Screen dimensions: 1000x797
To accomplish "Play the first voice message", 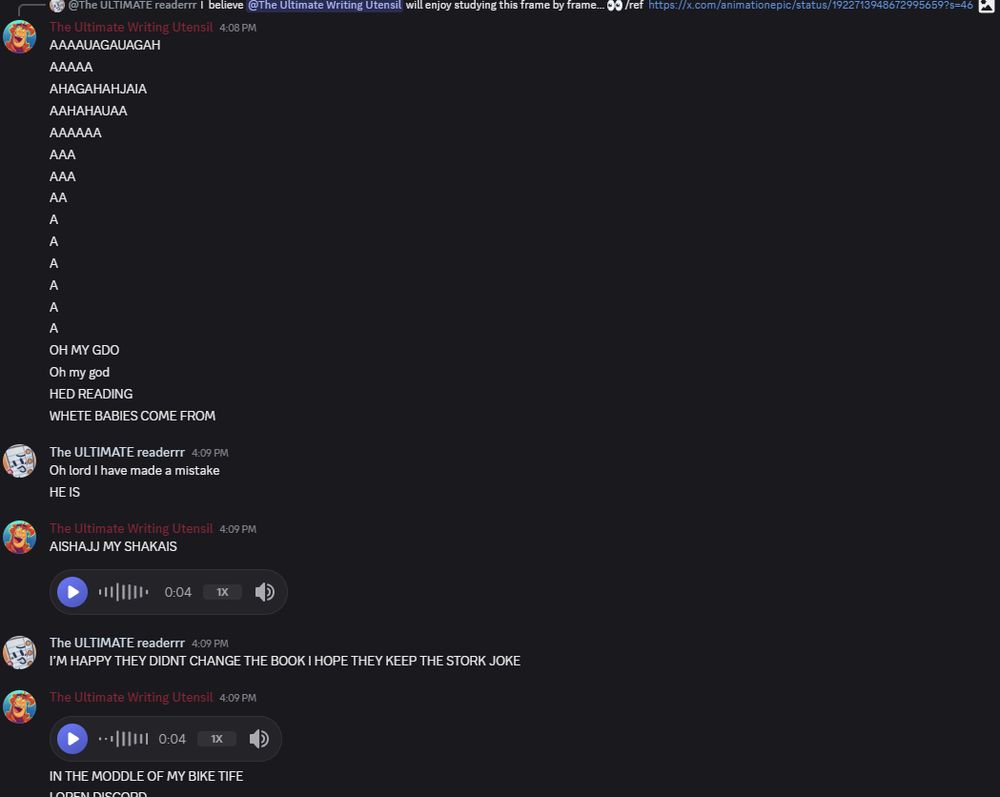I will (x=73, y=592).
